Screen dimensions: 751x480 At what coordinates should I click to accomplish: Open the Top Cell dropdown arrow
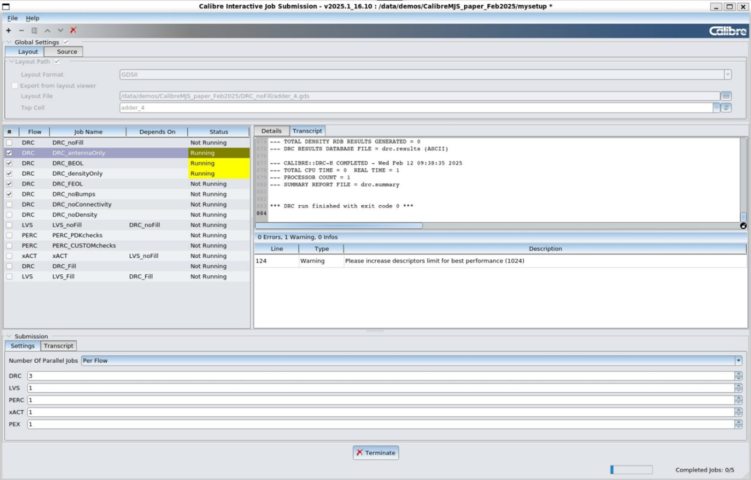[717, 108]
